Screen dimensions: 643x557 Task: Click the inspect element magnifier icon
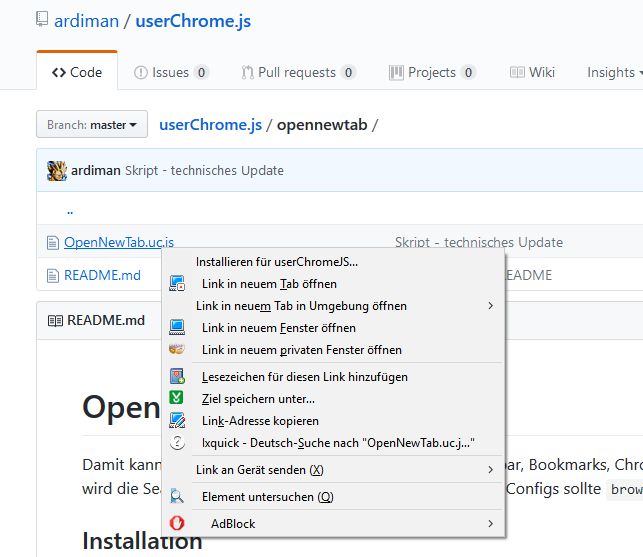[177, 496]
